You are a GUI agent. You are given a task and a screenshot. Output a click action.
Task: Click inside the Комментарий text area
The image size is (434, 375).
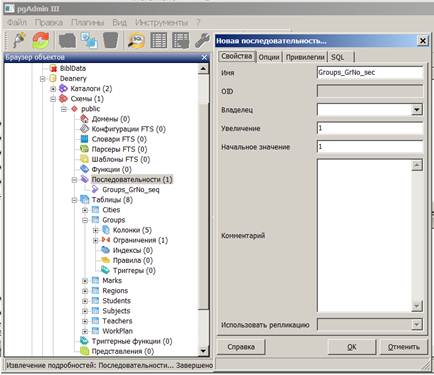pos(364,235)
